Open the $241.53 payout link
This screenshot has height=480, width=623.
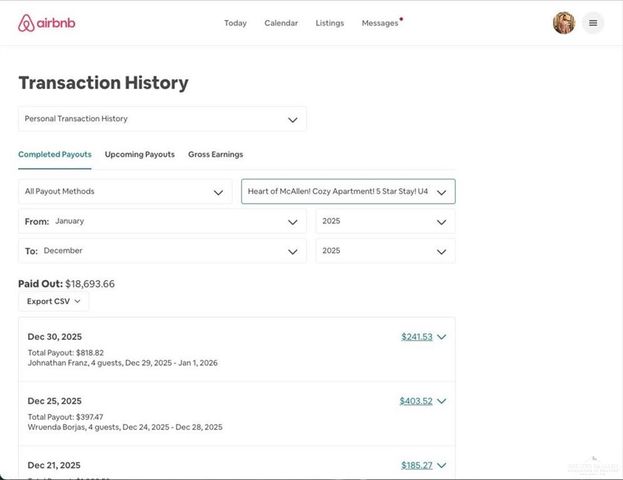coord(416,337)
